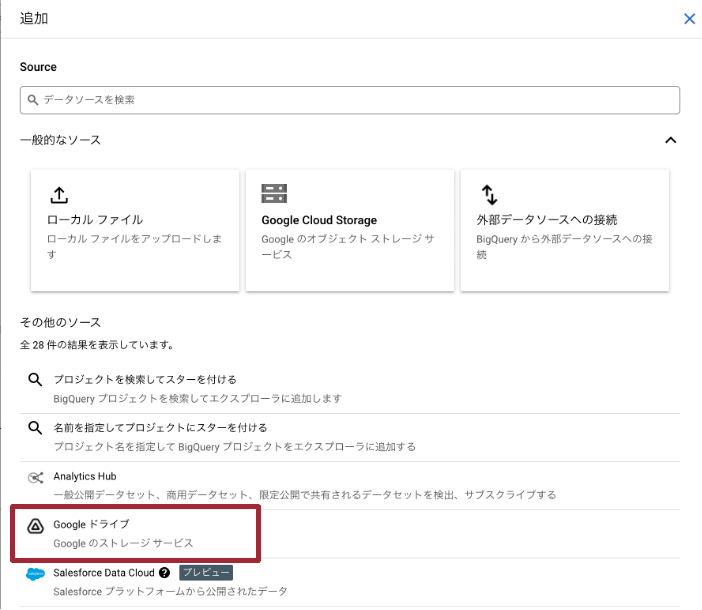The height and width of the screenshot is (610, 702).
Task: Select the 外部データソースへの接続 card
Action: [564, 230]
